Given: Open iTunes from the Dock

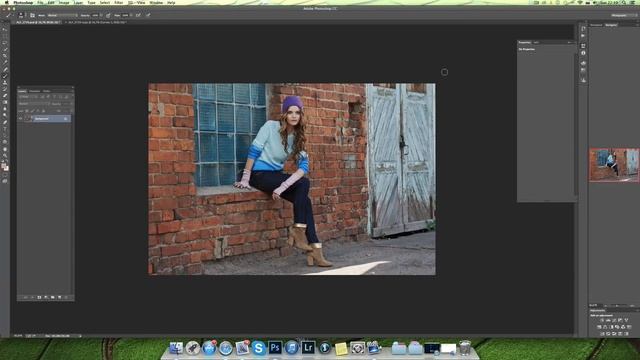Looking at the screenshot, I should (x=291, y=348).
